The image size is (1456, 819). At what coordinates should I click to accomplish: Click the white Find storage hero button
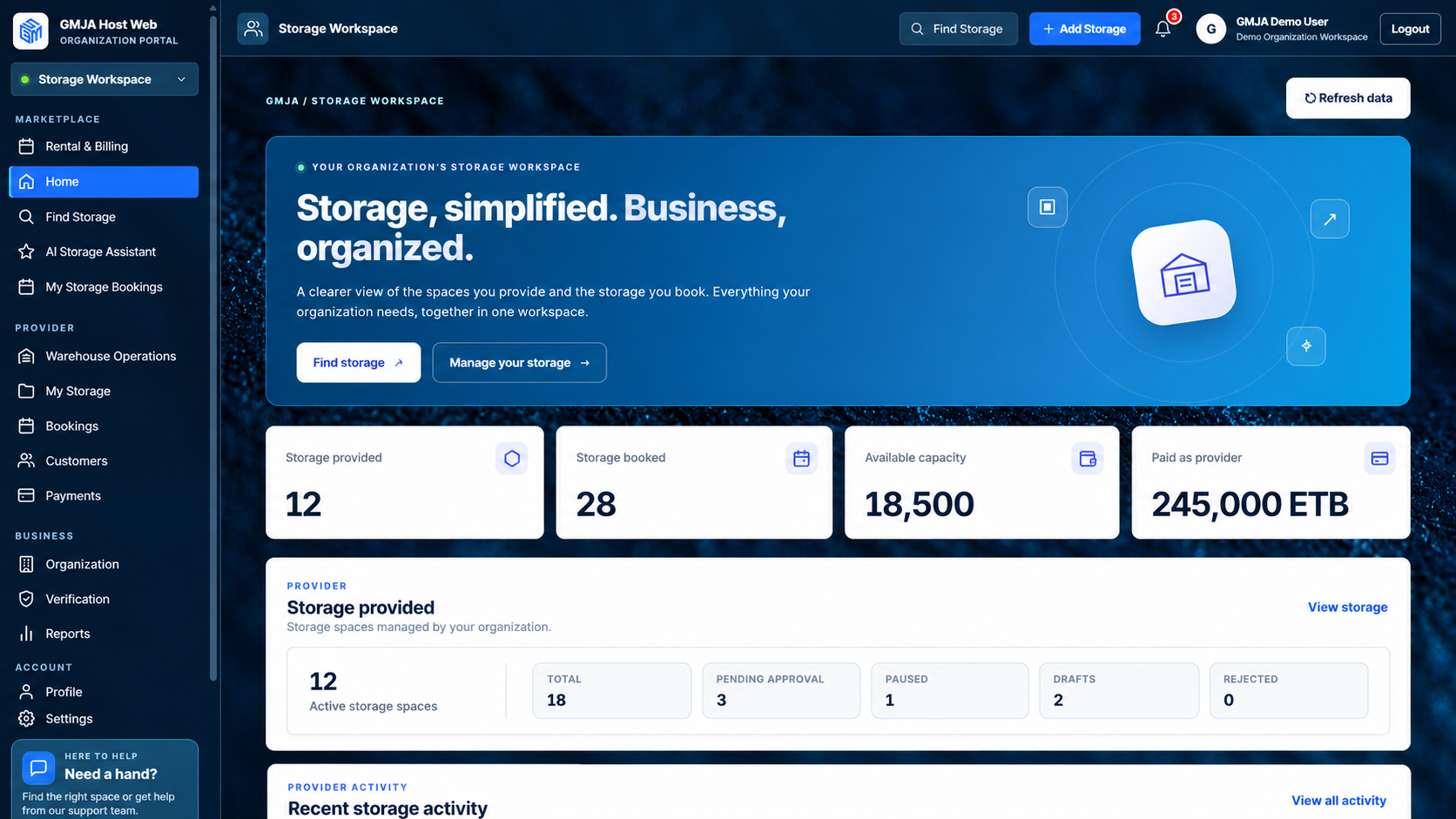[x=358, y=363]
